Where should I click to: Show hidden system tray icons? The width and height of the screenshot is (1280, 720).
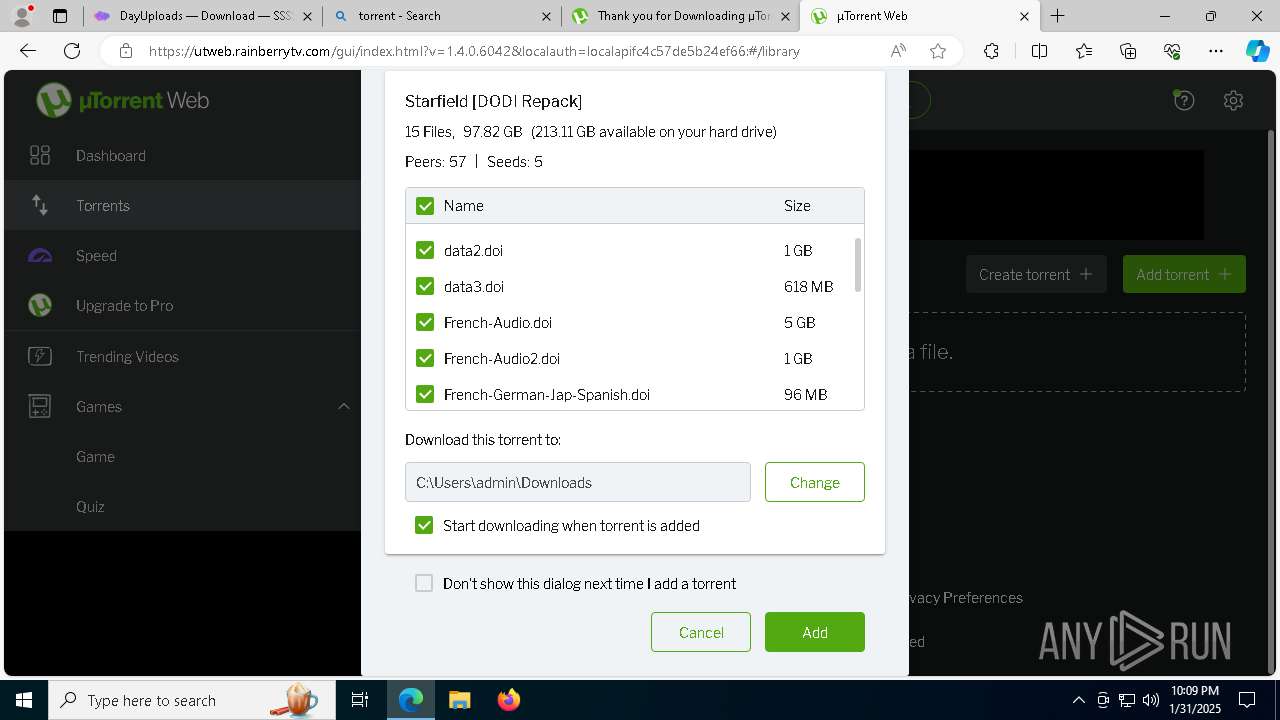coord(1078,700)
